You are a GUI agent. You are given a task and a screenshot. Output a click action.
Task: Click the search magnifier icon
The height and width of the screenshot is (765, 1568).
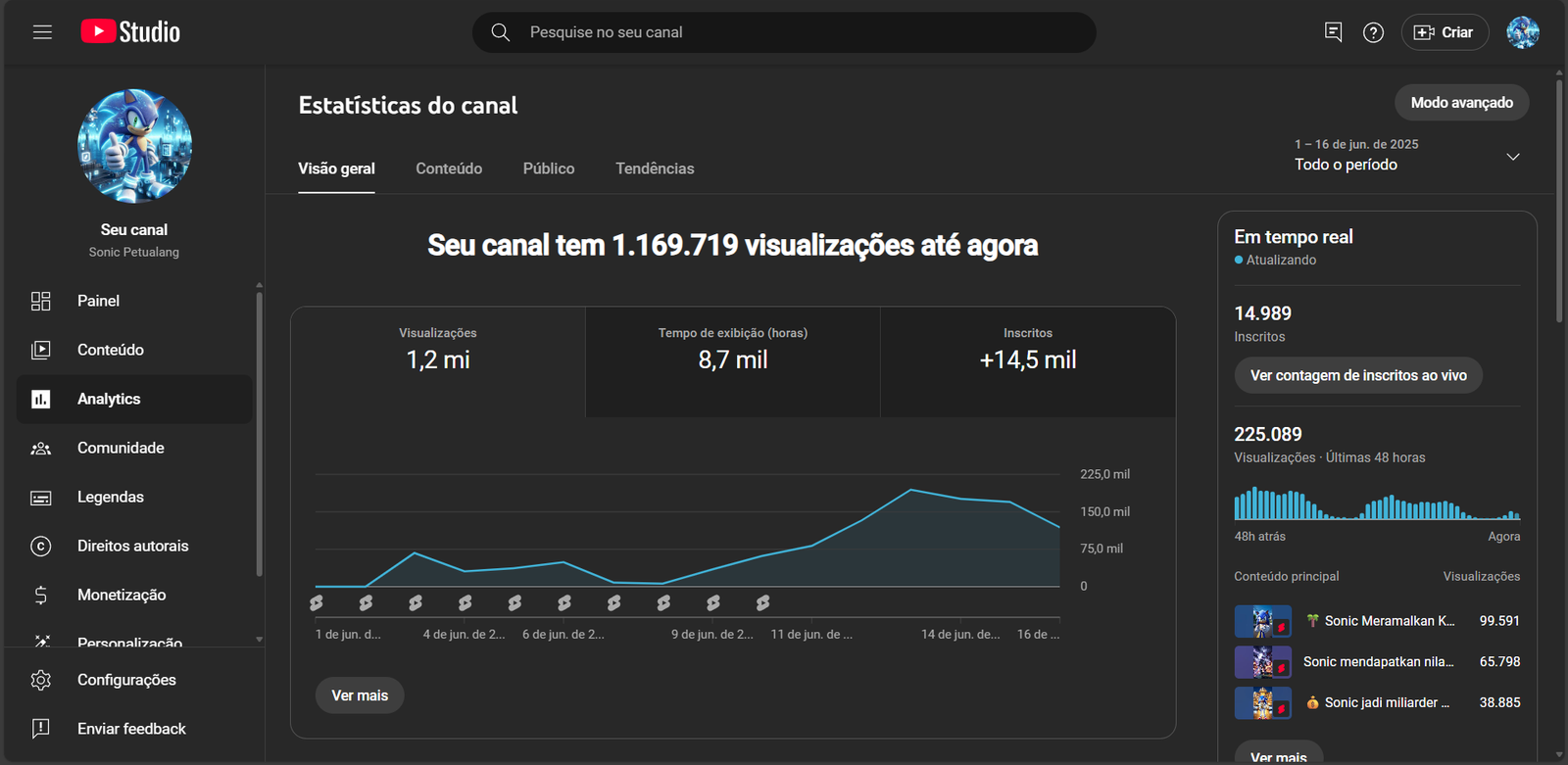pos(500,32)
